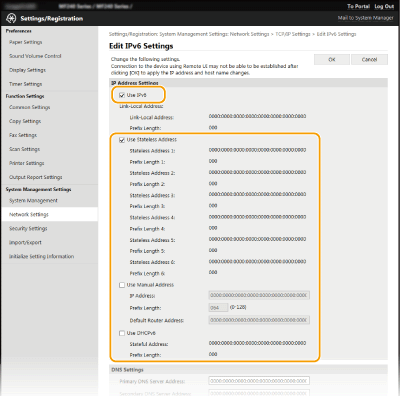This screenshot has width=400, height=396.
Task: Open the To Portal link
Action: click(x=358, y=6)
